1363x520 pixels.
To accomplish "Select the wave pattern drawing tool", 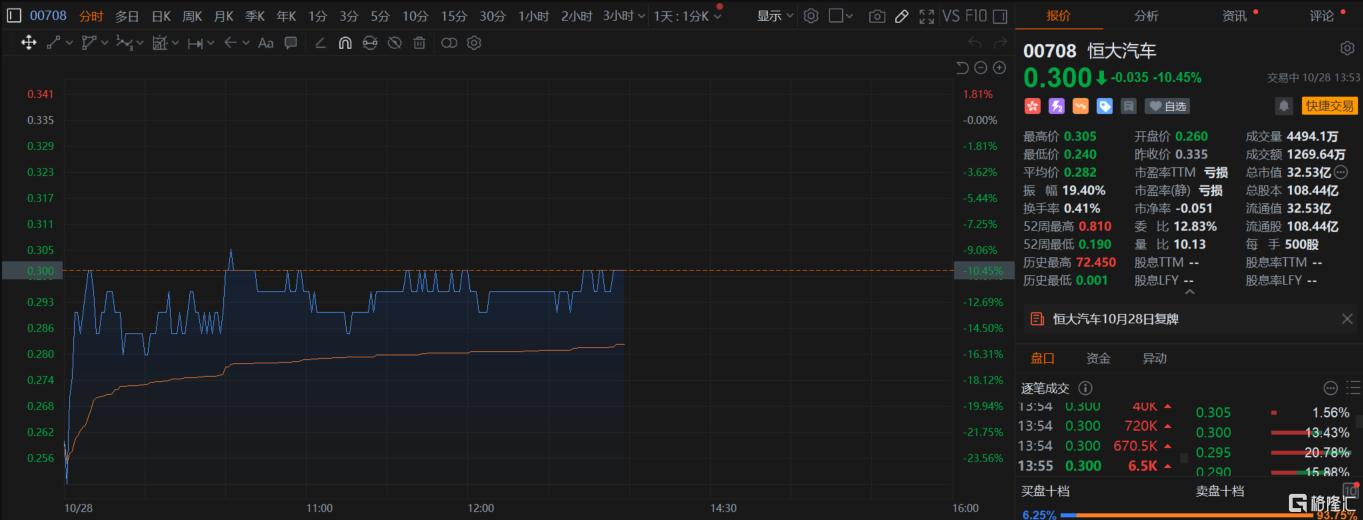I will coord(124,43).
